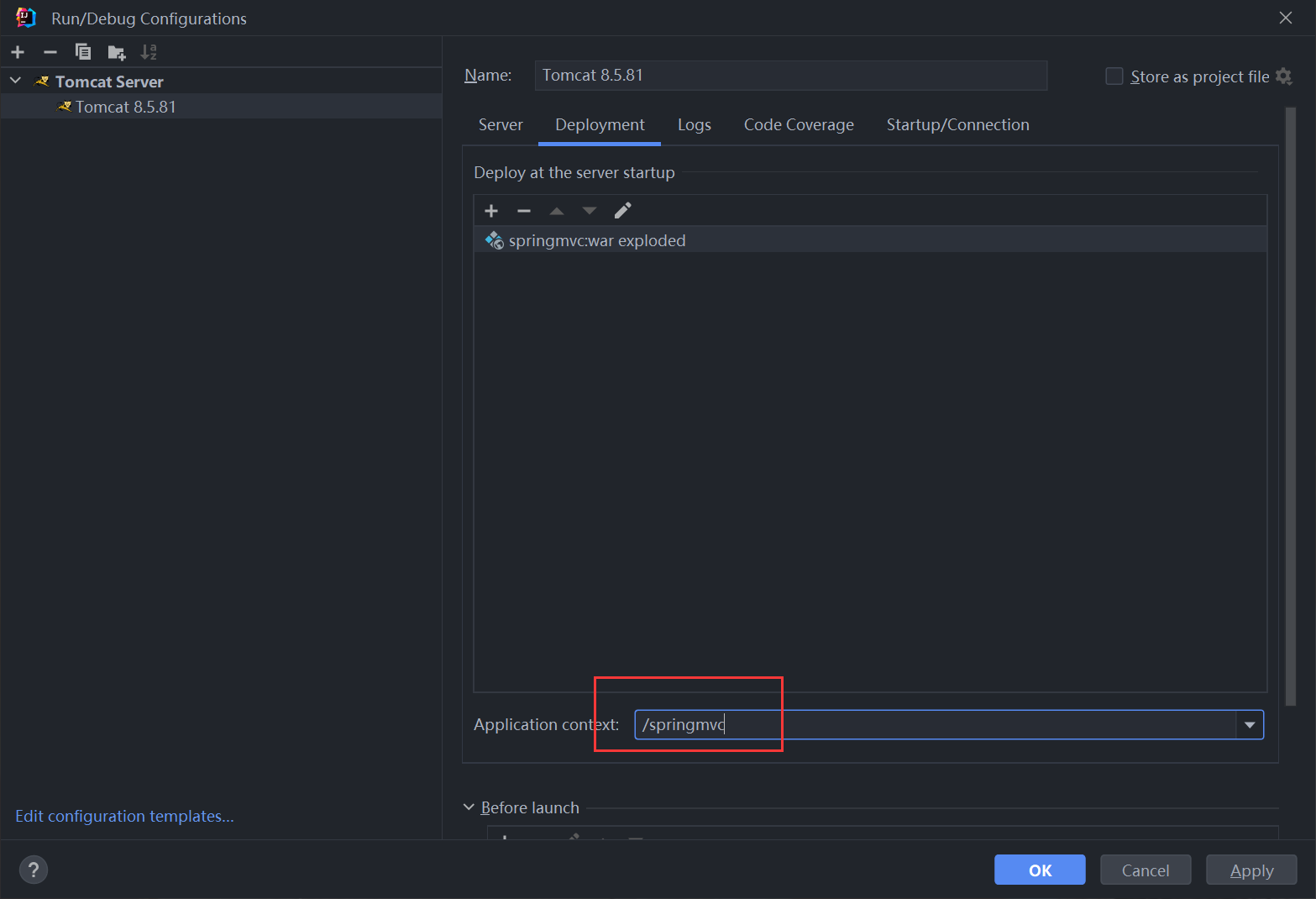Viewport: 1316px width, 899px height.
Task: Open Edit configuration templates link
Action: [124, 816]
